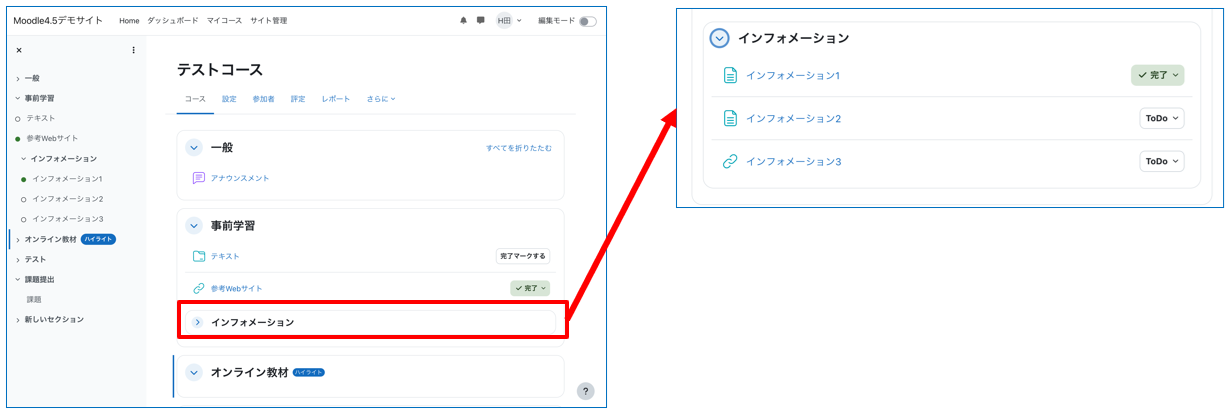Open the さらに tab menu
Viewport: 1229px width, 412px height.
379,99
